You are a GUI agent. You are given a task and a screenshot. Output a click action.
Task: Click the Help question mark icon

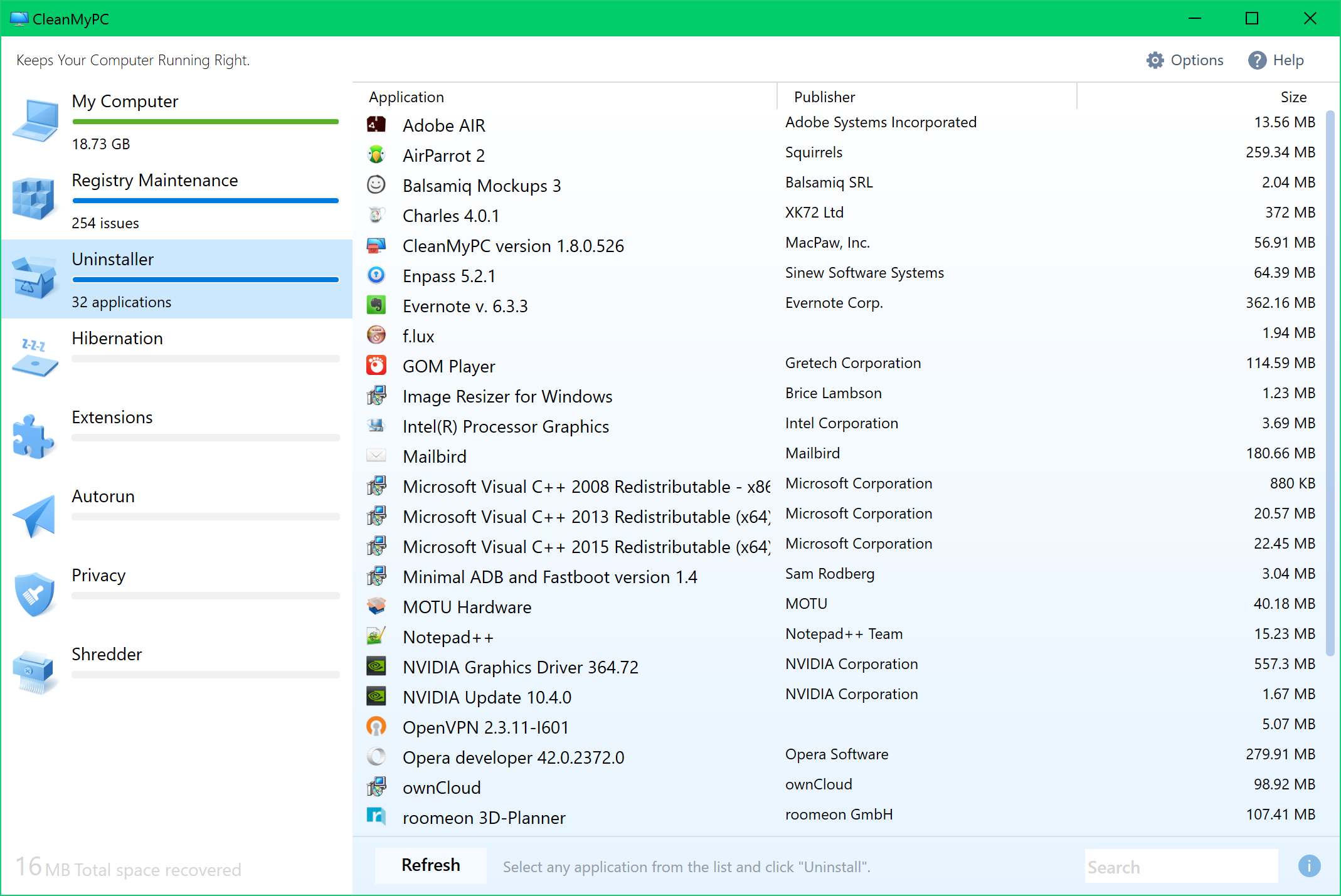(x=1257, y=60)
